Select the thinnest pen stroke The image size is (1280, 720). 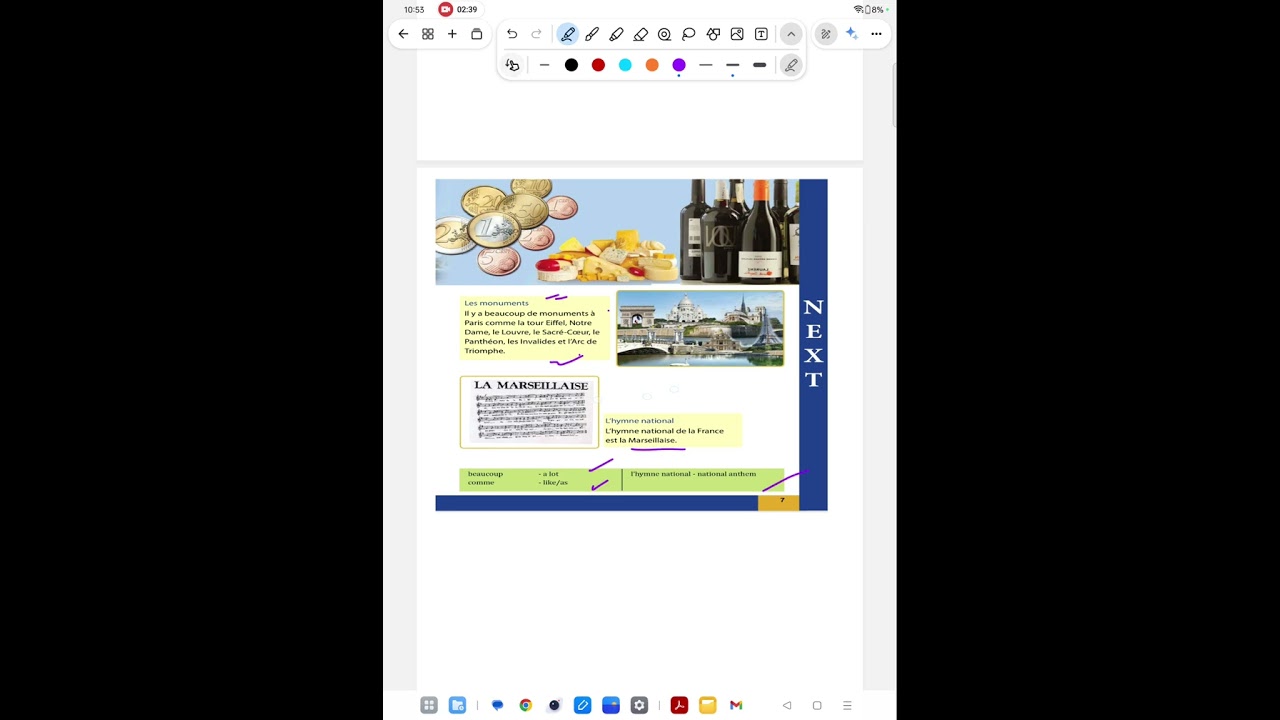click(544, 65)
